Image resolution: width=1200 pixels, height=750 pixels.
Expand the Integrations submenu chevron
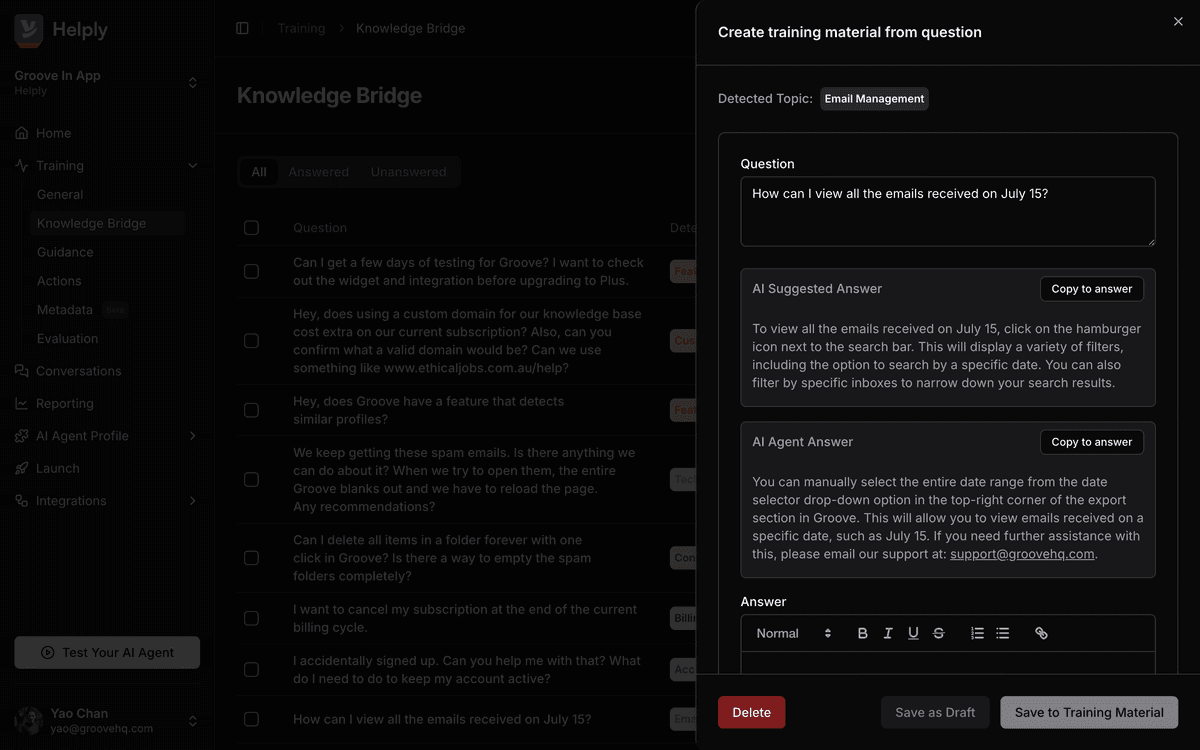click(193, 501)
